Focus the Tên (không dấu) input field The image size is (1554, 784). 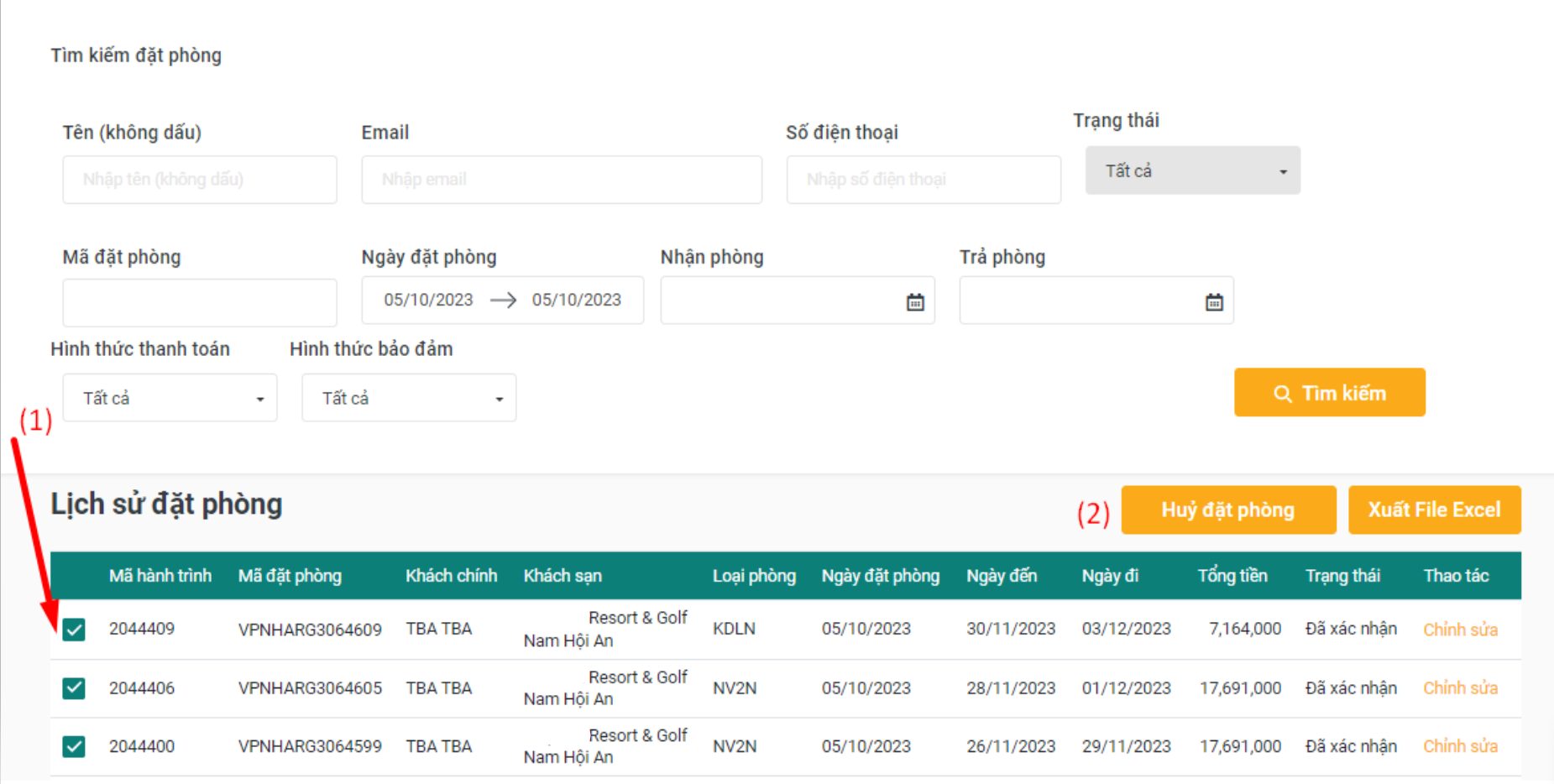point(200,180)
